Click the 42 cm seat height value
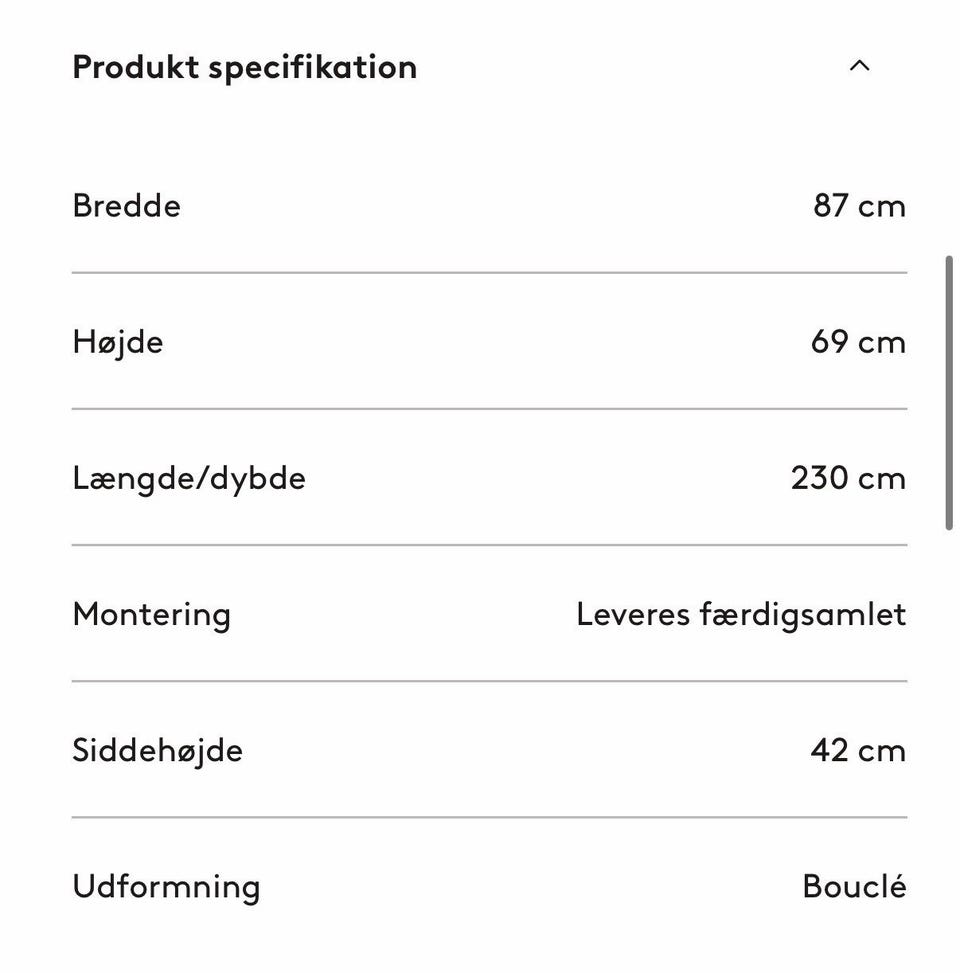Viewport: 960px width, 973px height. pos(858,750)
